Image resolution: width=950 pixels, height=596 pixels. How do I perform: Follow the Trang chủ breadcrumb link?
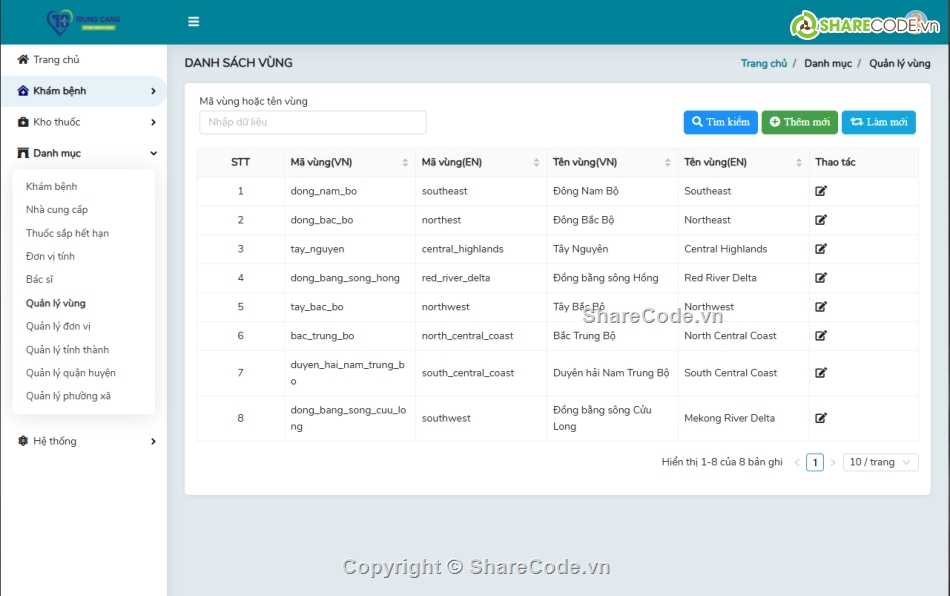[763, 64]
